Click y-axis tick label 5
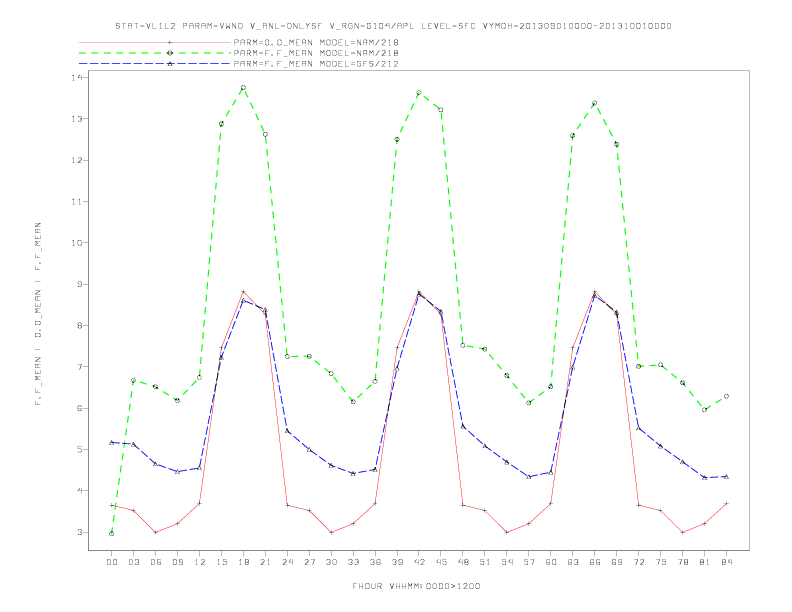 pos(80,449)
